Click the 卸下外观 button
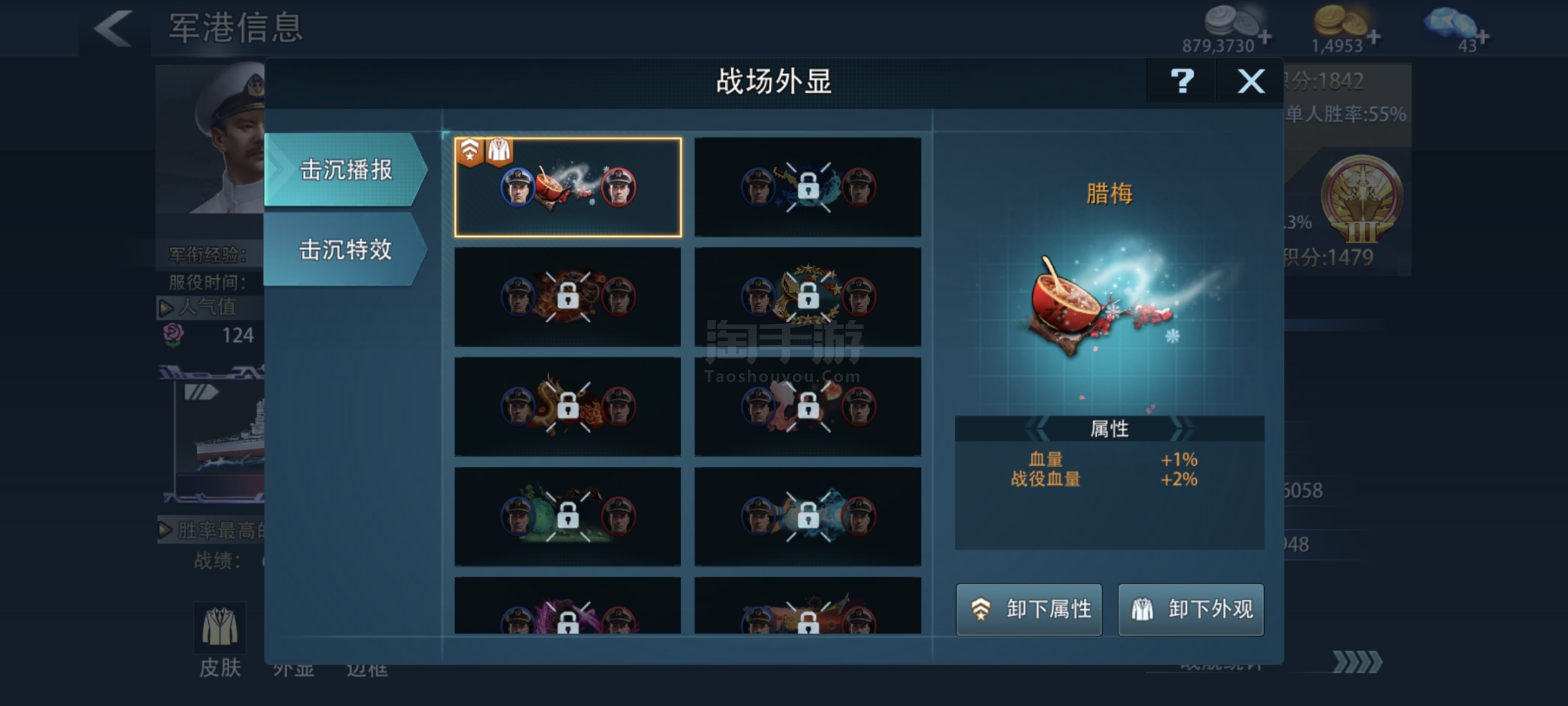 (1191, 609)
